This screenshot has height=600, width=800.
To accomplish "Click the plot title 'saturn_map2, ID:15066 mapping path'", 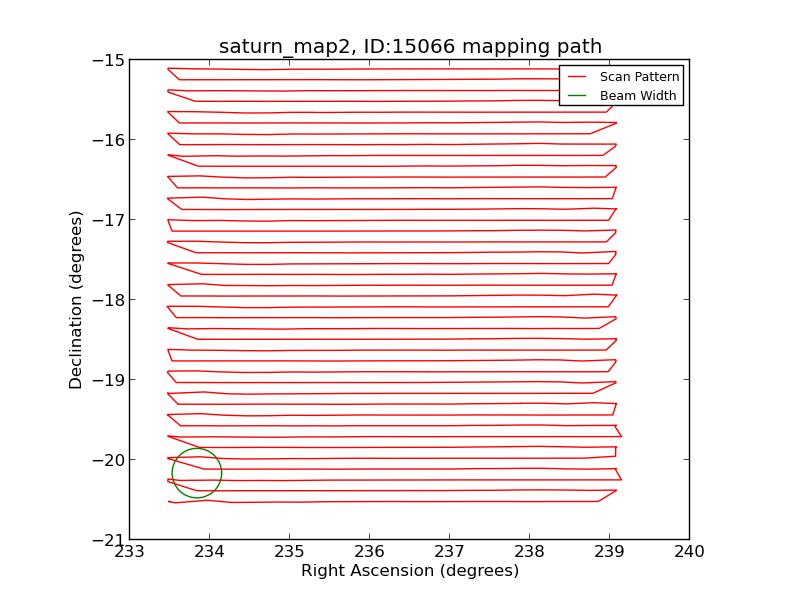I will tap(410, 46).
